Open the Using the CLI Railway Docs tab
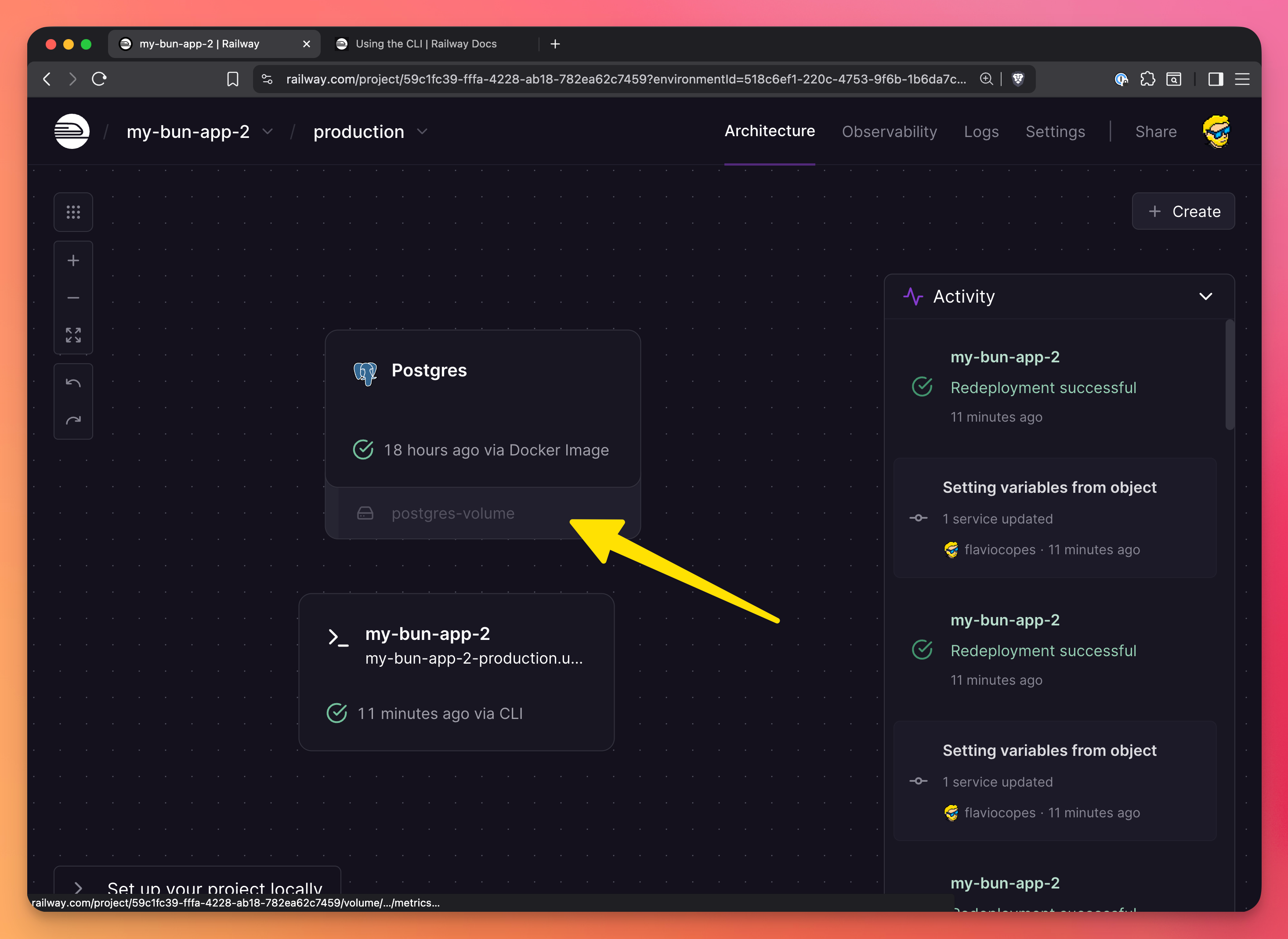The image size is (1288, 939). click(x=426, y=44)
